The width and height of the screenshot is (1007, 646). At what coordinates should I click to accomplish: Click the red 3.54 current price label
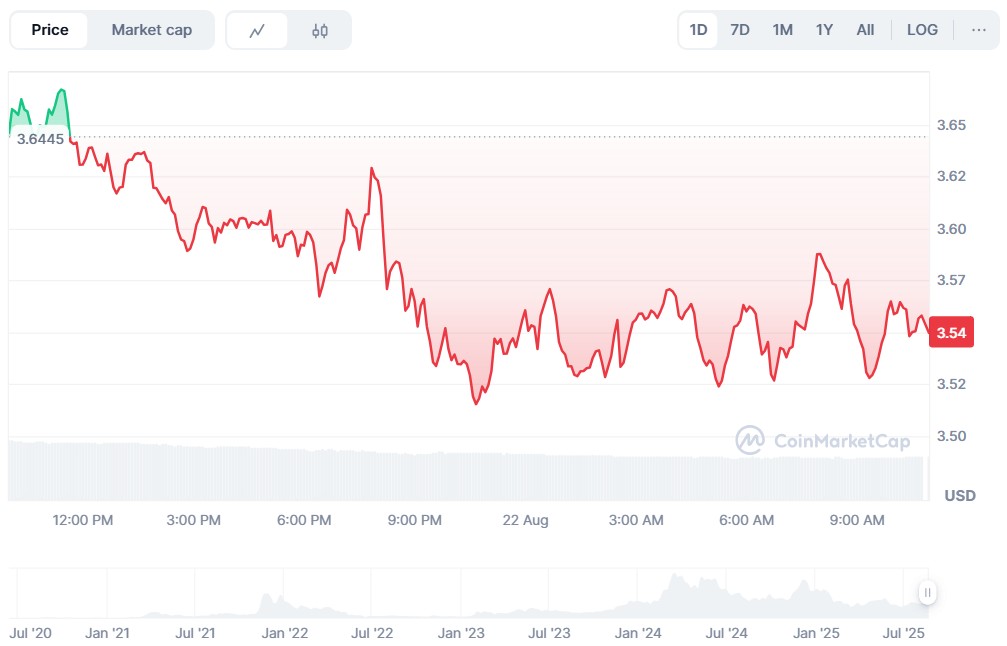(951, 332)
